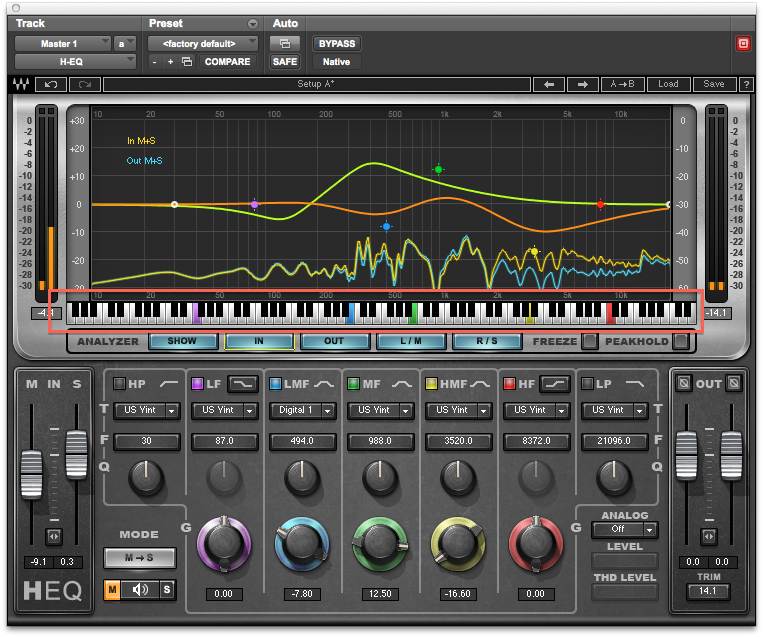
Task: Click the copy preset settings icon
Action: click(187, 62)
